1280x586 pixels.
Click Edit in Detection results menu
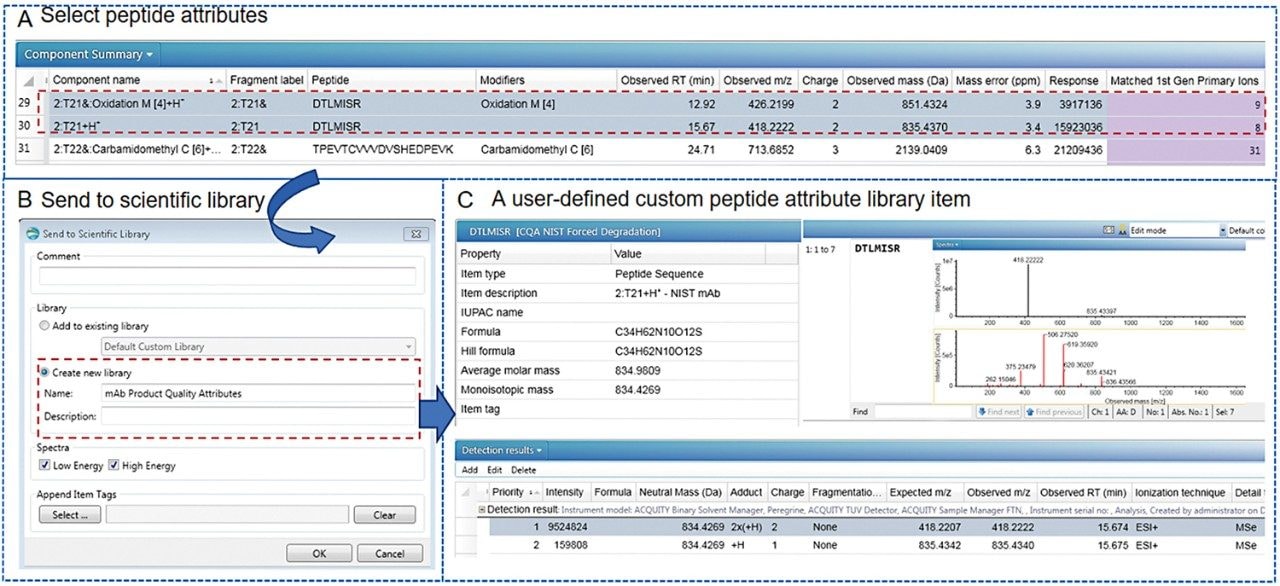click(495, 470)
